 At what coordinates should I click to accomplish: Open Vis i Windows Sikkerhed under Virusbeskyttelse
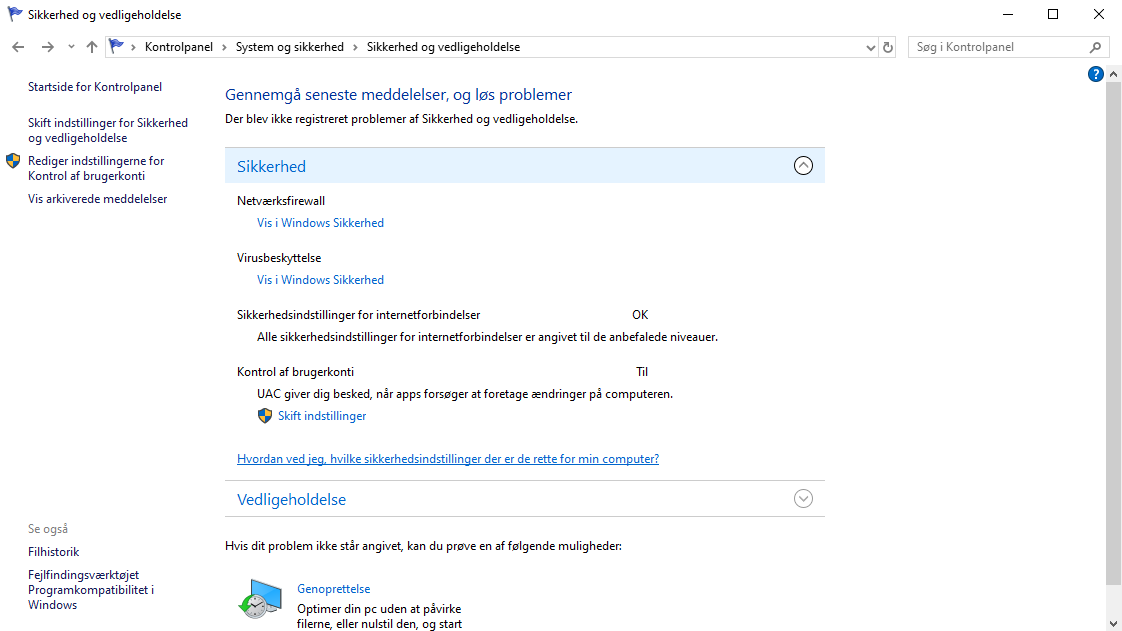coord(321,280)
